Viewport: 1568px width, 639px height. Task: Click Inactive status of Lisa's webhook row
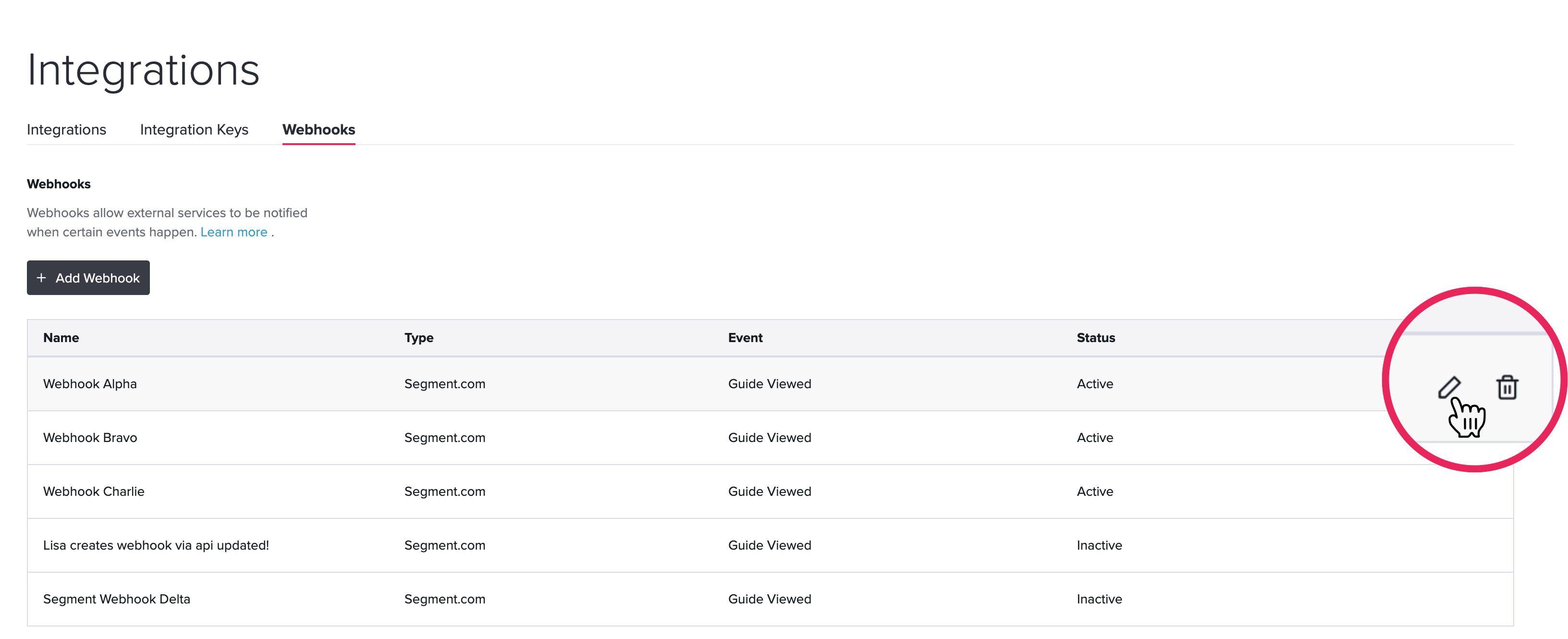click(x=1099, y=545)
